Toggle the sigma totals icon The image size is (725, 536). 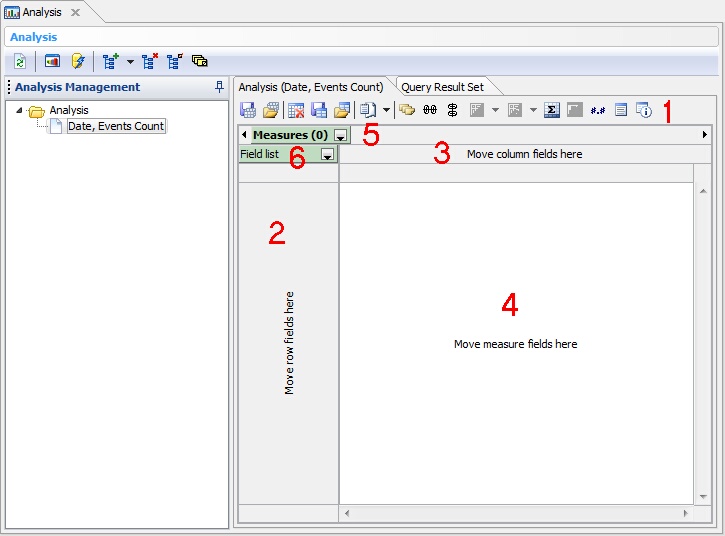click(x=552, y=110)
